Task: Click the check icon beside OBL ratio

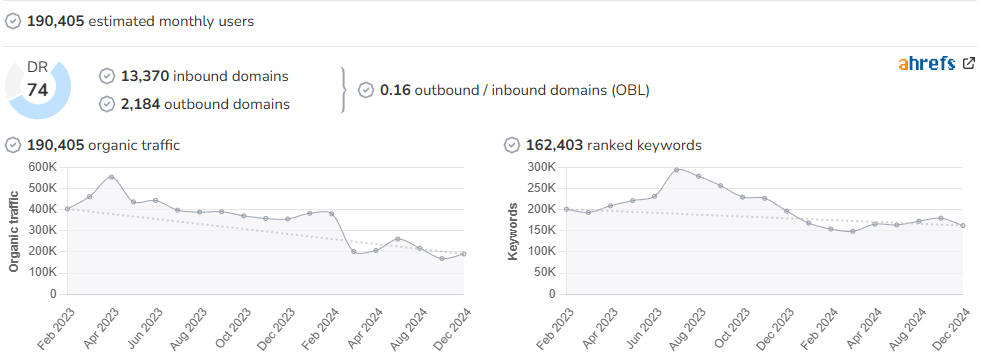Action: [x=366, y=90]
